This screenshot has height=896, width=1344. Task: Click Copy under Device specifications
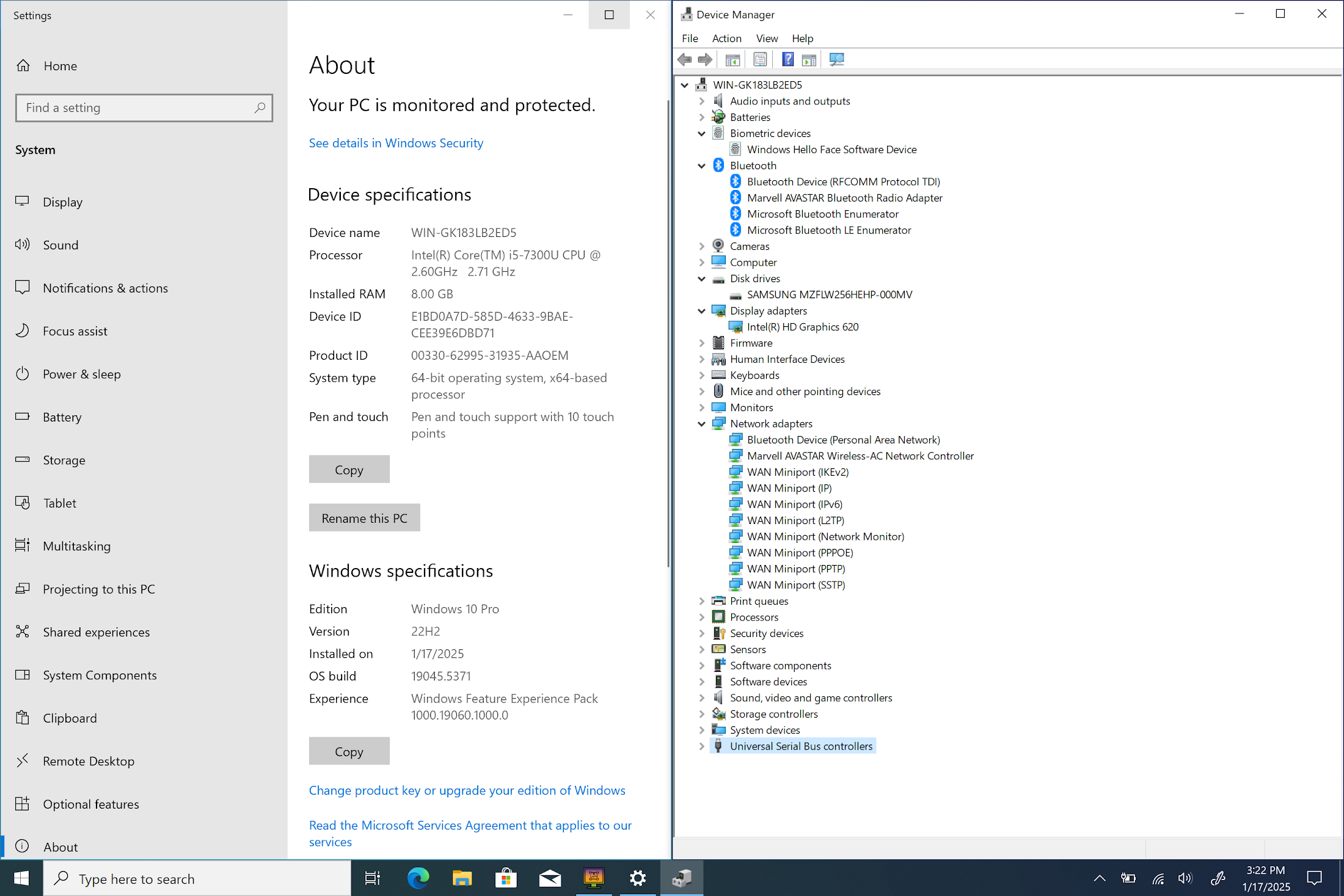tap(349, 469)
